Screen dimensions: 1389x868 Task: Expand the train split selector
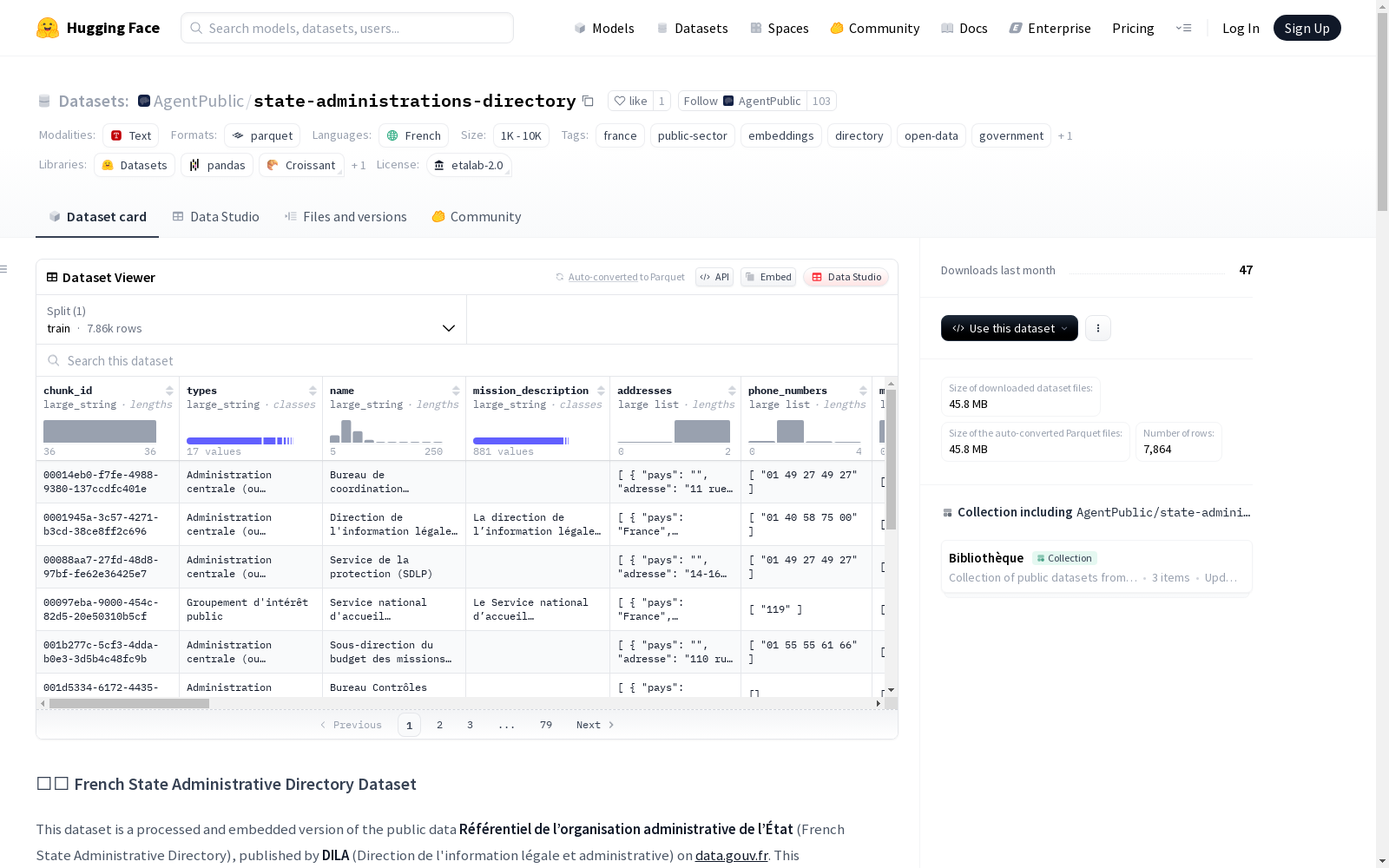coord(252,319)
